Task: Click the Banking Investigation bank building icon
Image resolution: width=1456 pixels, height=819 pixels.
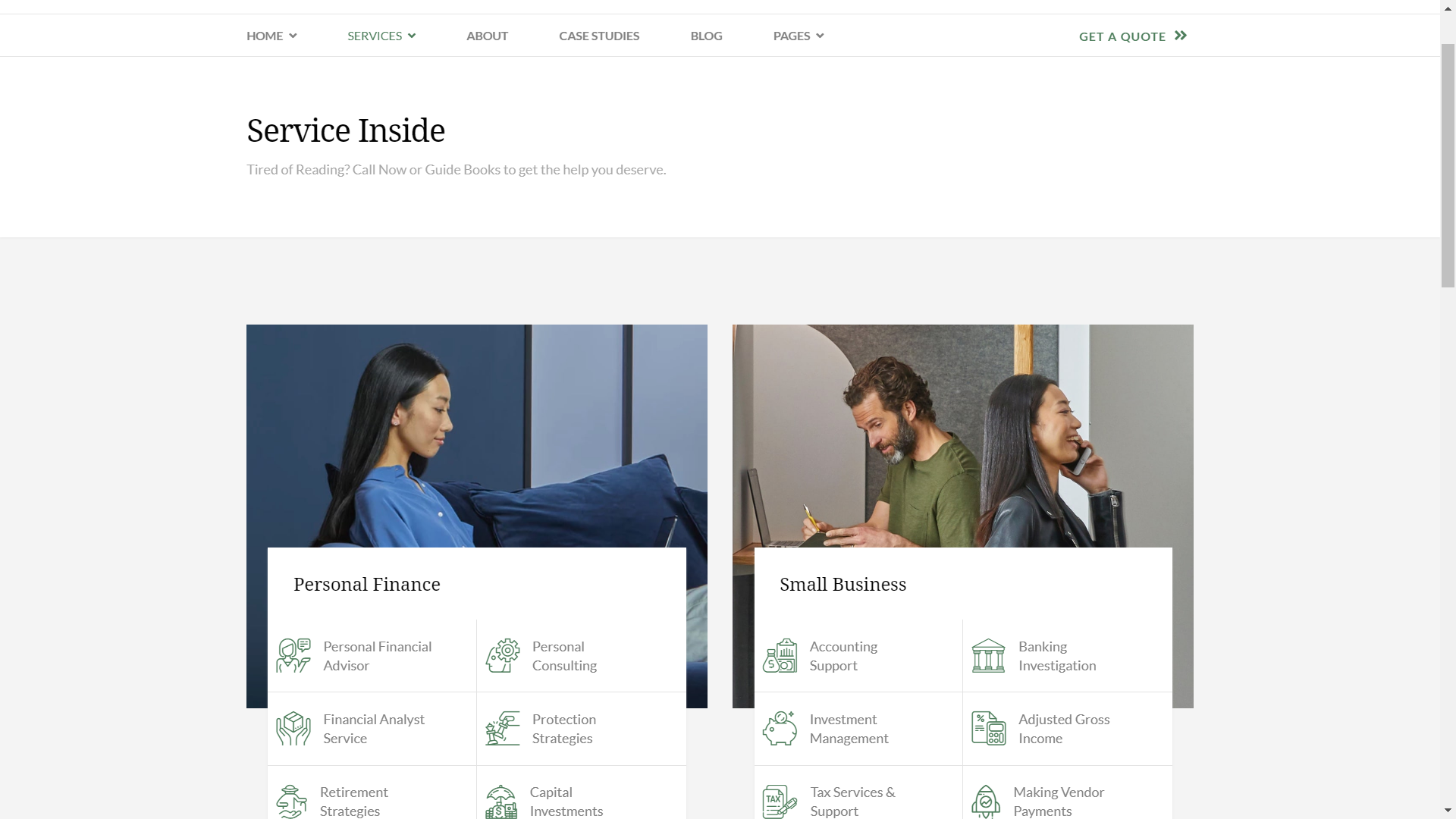Action: click(x=989, y=656)
